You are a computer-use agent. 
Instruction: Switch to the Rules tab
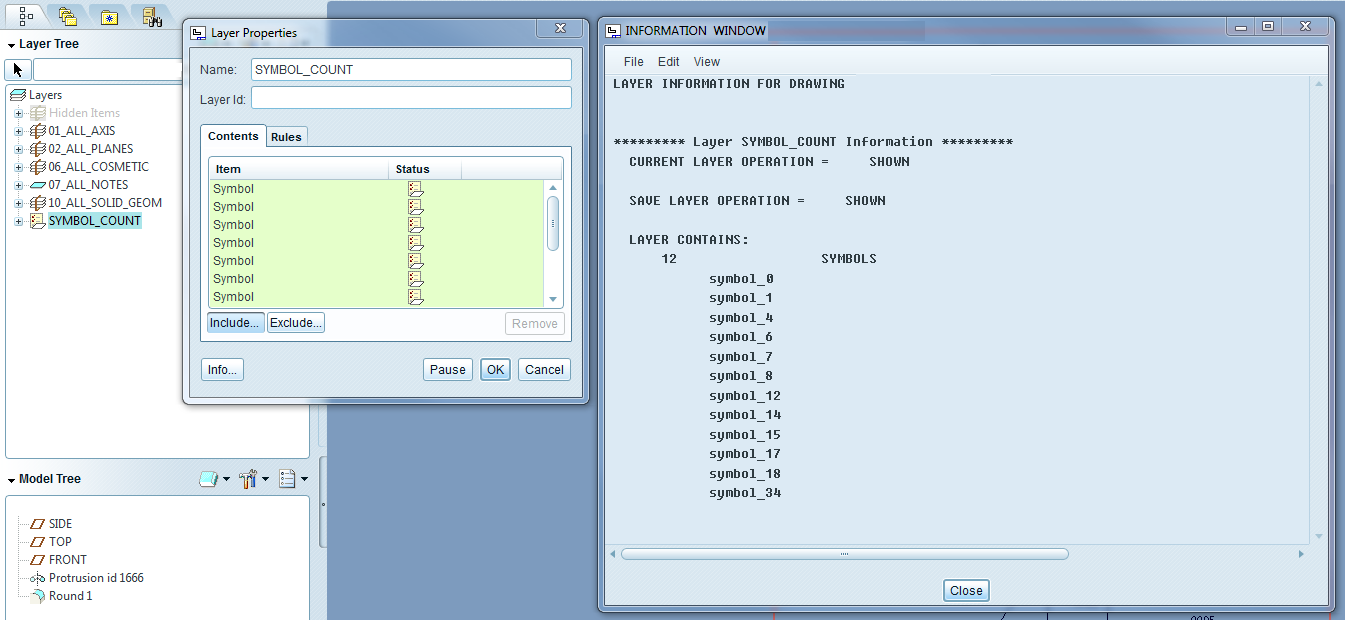286,137
